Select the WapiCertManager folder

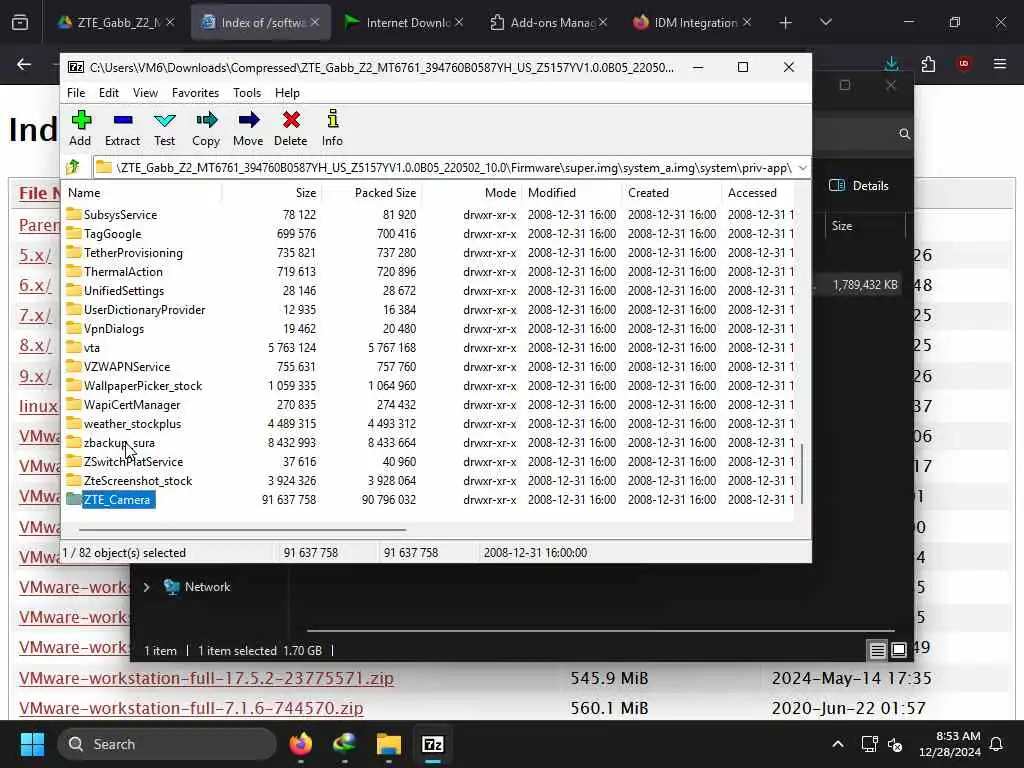click(x=131, y=404)
